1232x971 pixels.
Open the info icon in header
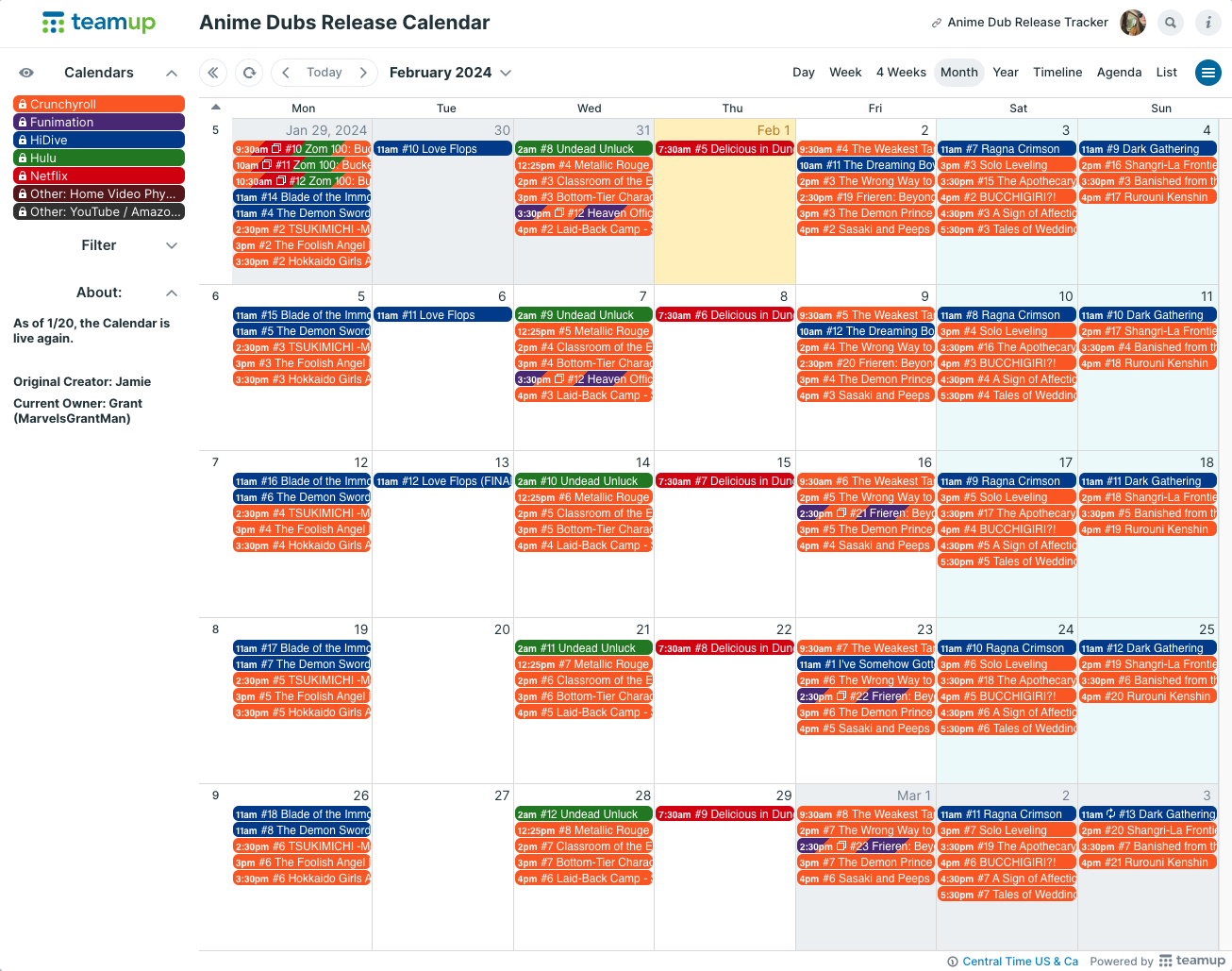pos(1208,23)
